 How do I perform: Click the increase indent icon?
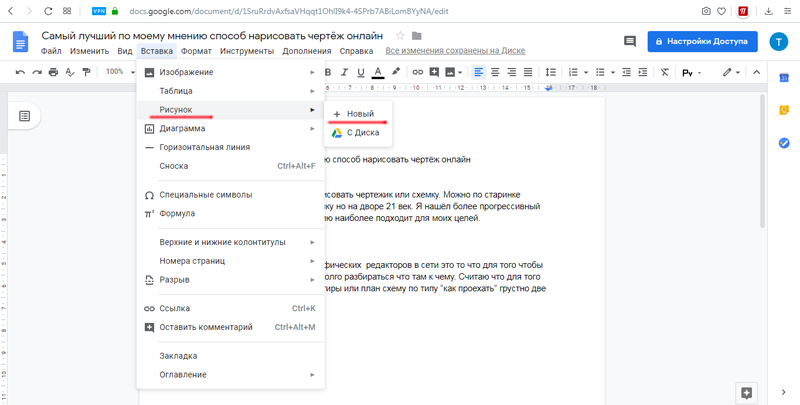pyautogui.click(x=643, y=72)
